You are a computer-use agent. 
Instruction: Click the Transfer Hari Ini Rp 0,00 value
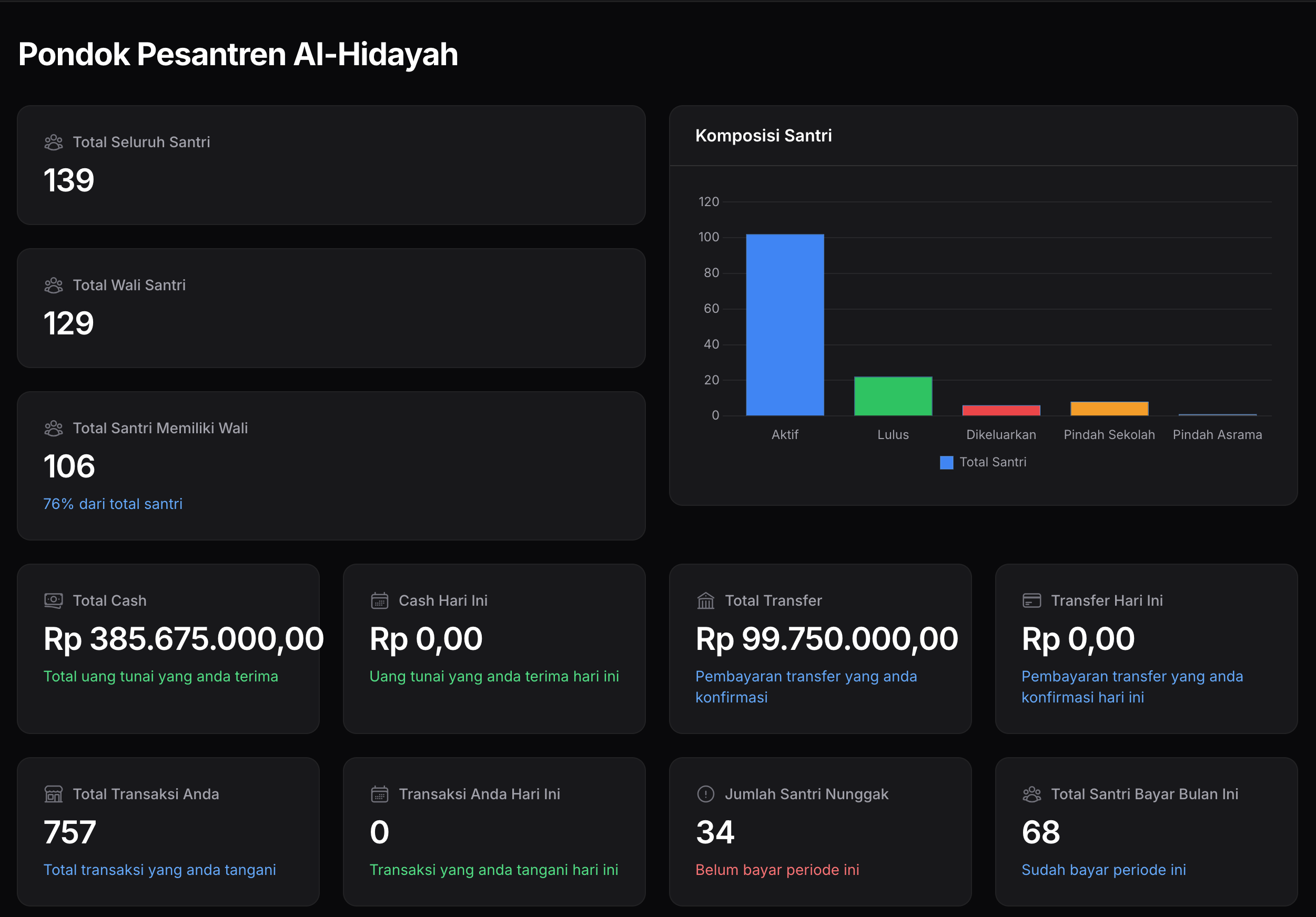tap(1078, 639)
